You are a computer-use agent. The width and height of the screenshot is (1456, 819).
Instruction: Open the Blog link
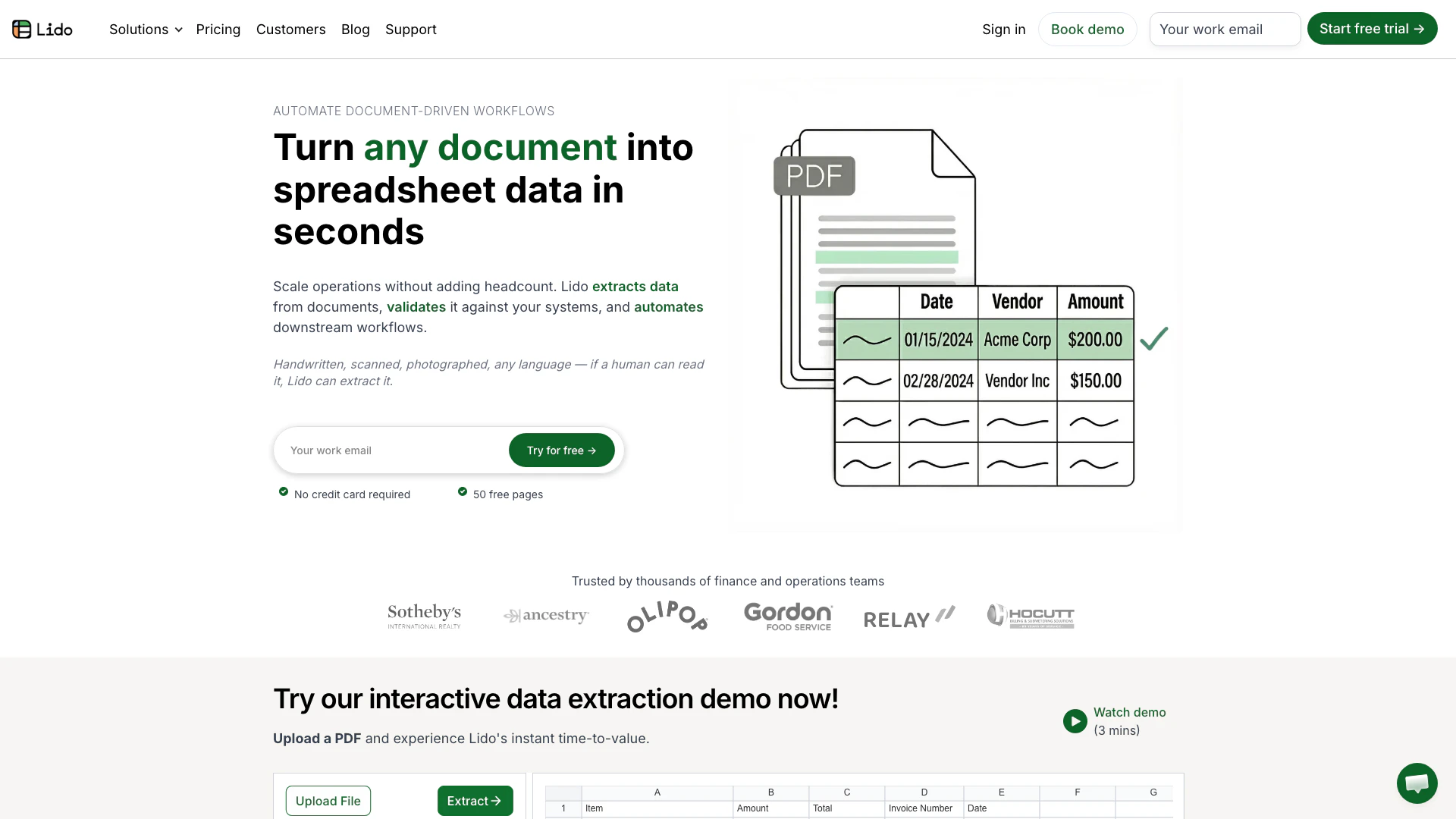355,30
